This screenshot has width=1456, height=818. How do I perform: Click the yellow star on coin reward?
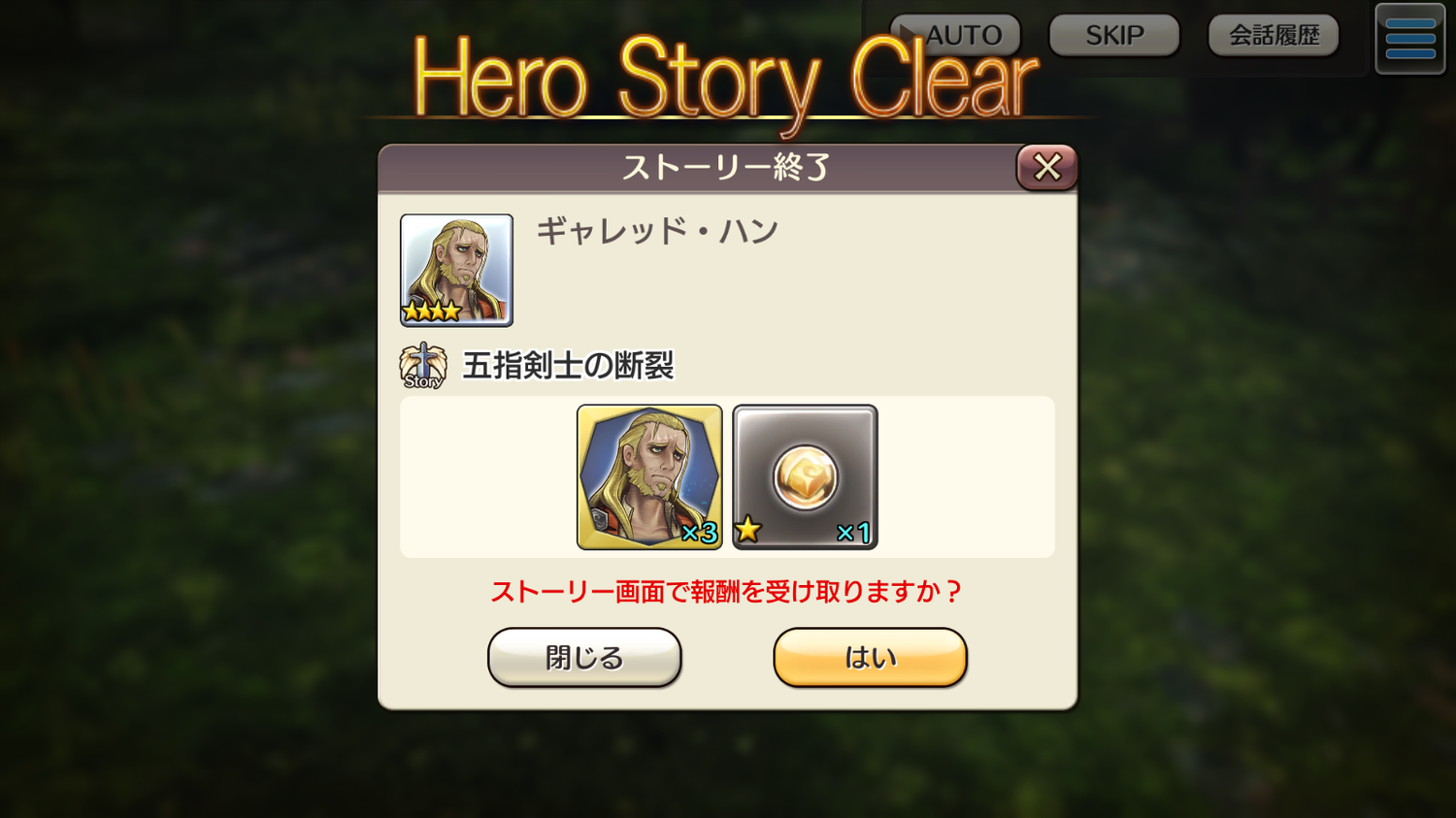point(747,530)
